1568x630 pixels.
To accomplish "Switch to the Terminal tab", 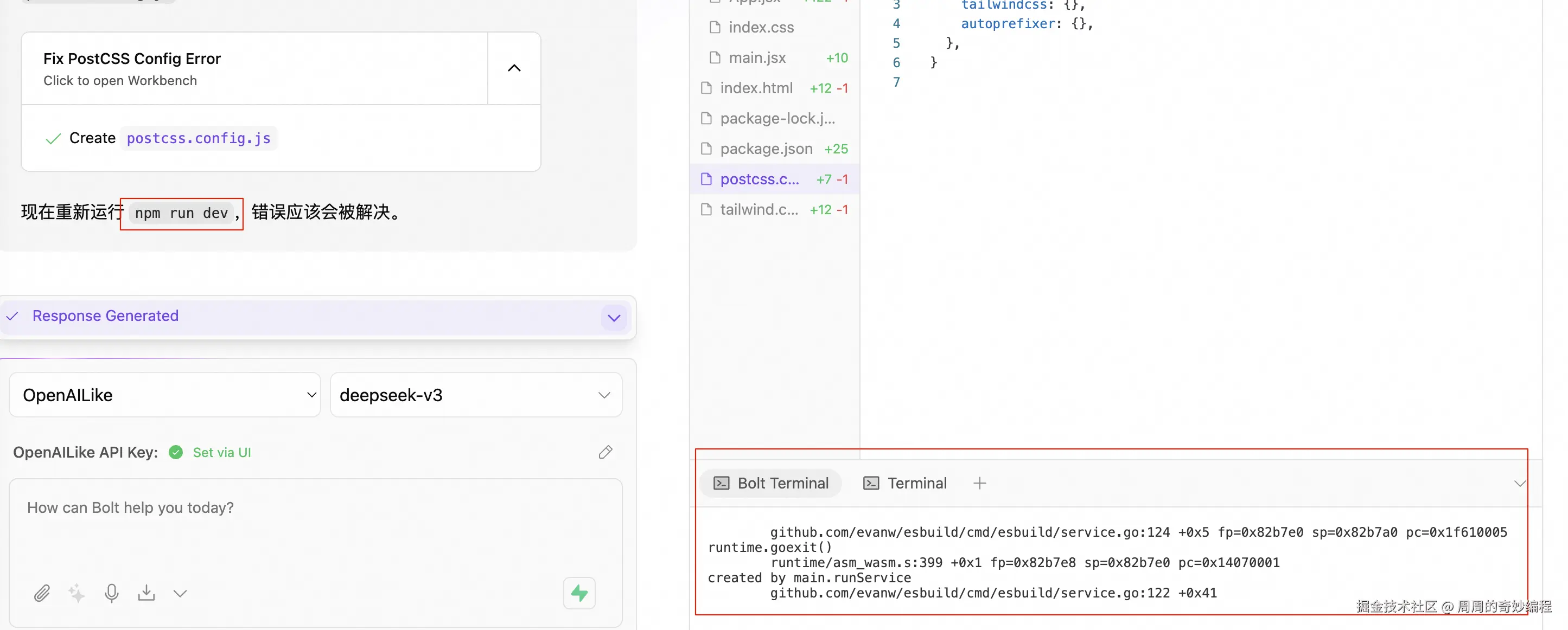I will point(905,484).
